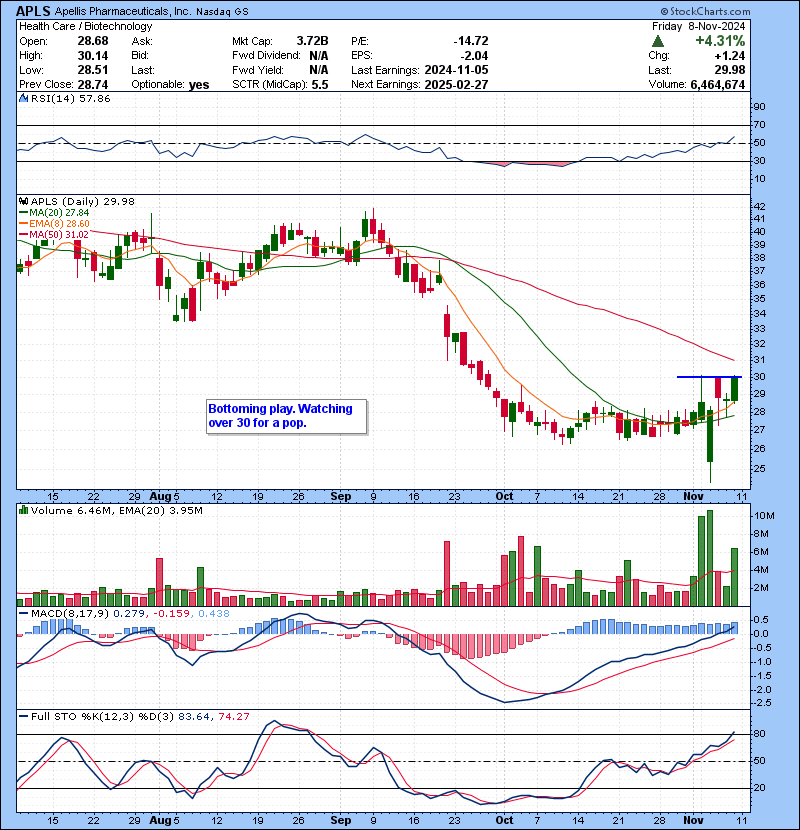Image resolution: width=800 pixels, height=830 pixels.
Task: Click the APLS (Daily) 29.98 label
Action: 83,201
